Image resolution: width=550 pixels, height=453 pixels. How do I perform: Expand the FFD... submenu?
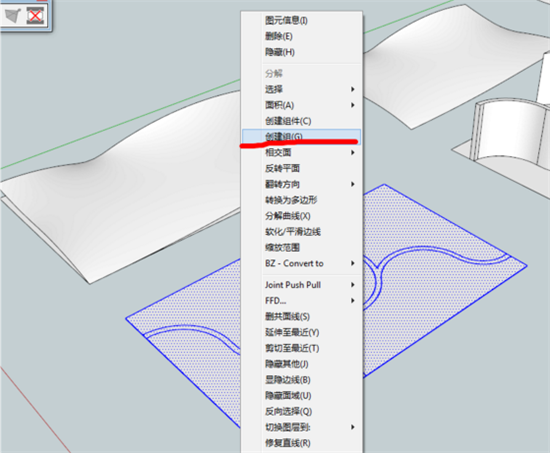pos(301,301)
